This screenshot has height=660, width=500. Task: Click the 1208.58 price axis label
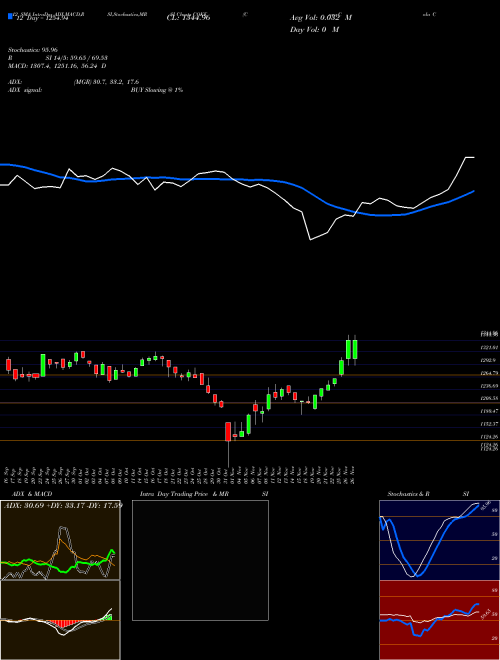[489, 398]
